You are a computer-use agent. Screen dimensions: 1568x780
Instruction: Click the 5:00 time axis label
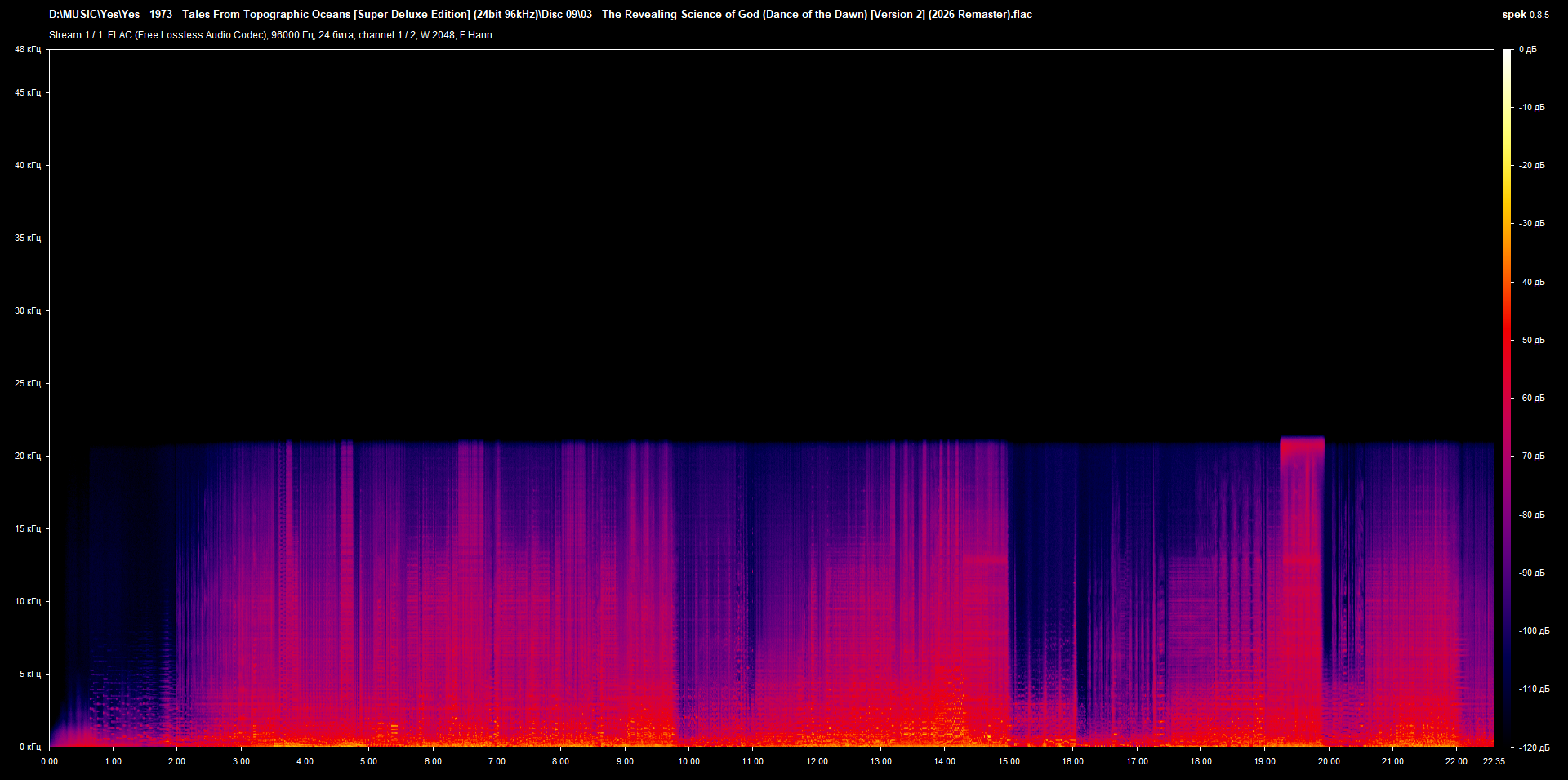coord(369,762)
